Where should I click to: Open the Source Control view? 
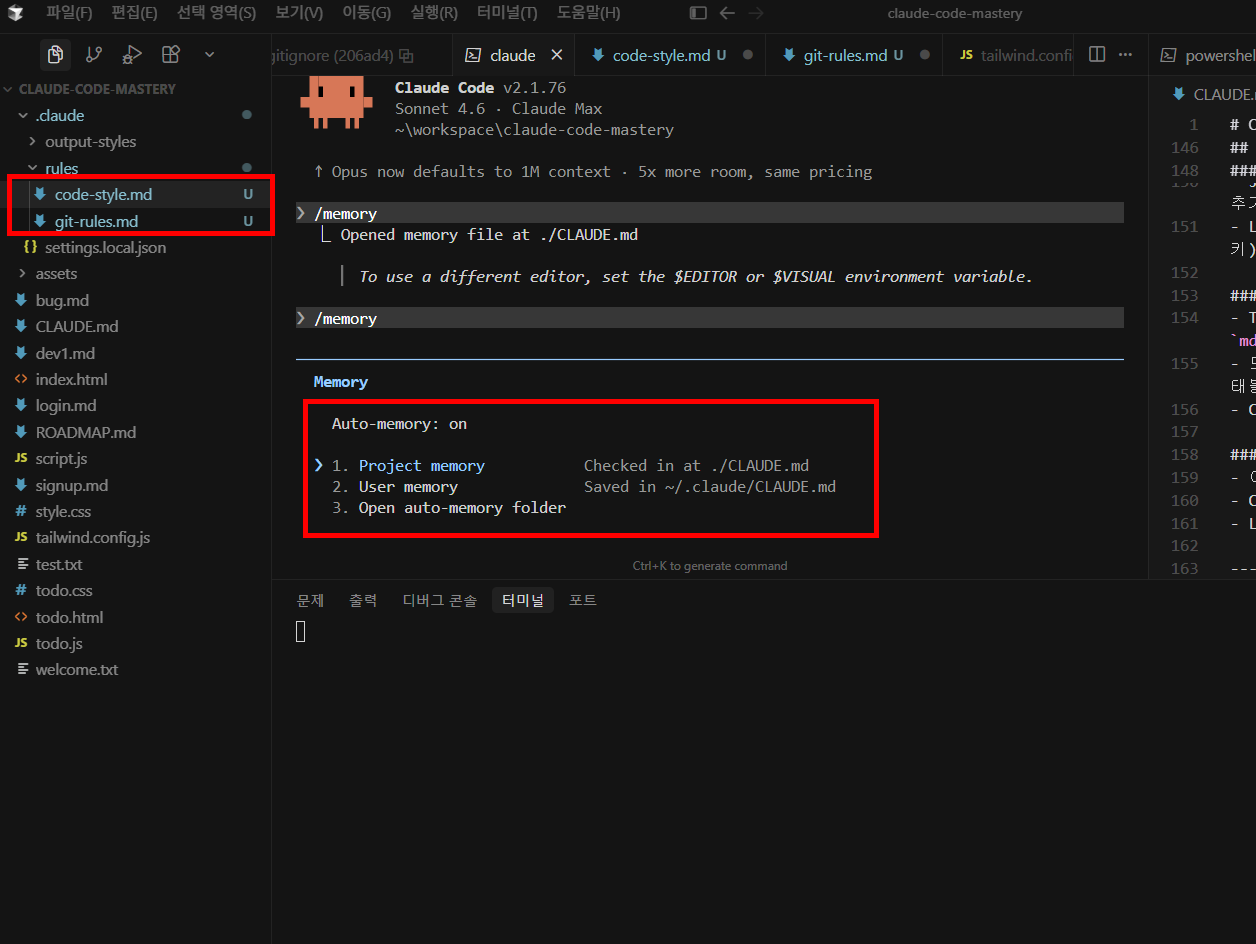tap(94, 54)
